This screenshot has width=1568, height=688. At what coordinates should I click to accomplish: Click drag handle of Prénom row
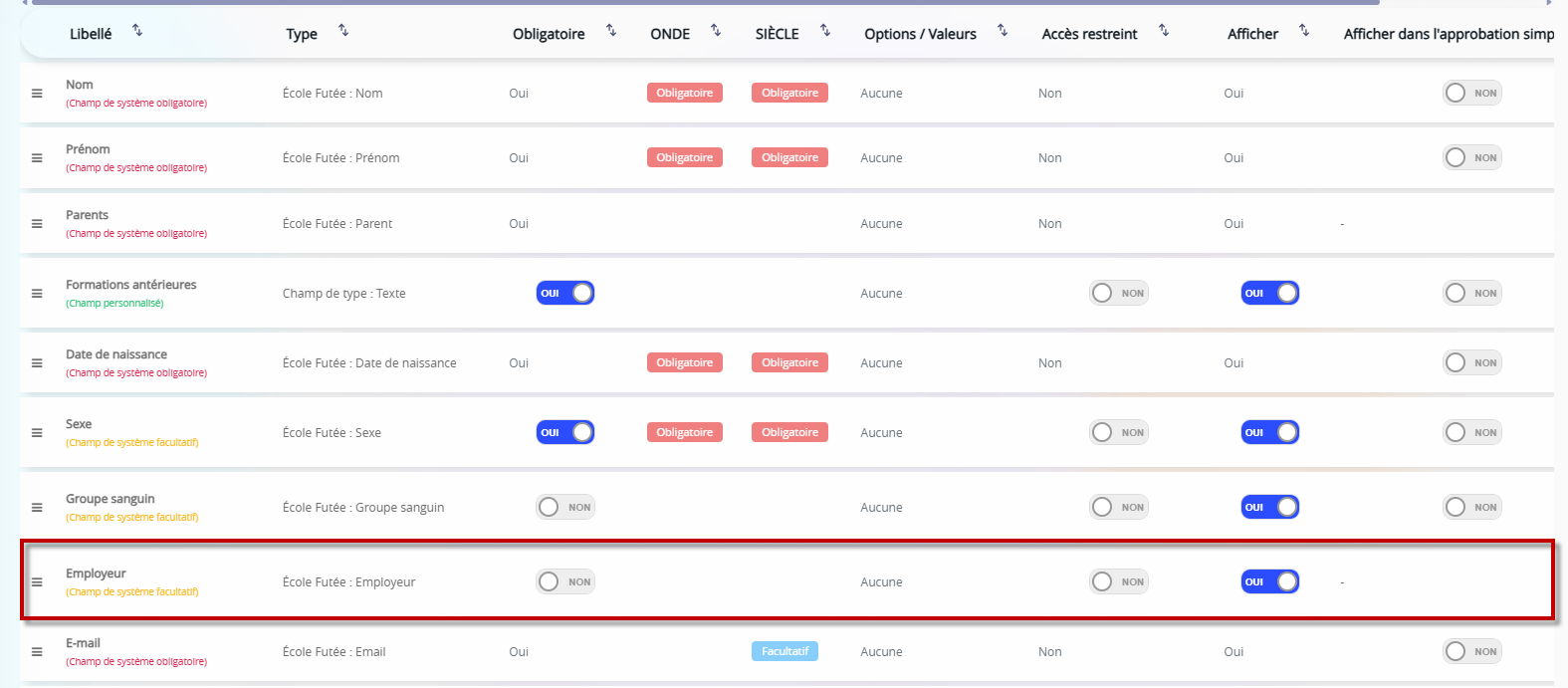pos(37,158)
